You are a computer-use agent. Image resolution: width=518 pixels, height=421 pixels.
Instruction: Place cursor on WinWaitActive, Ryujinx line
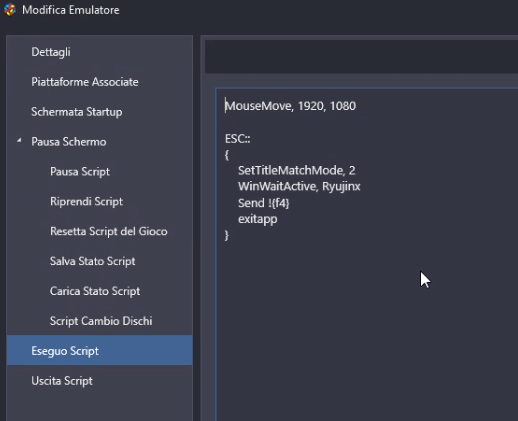299,186
